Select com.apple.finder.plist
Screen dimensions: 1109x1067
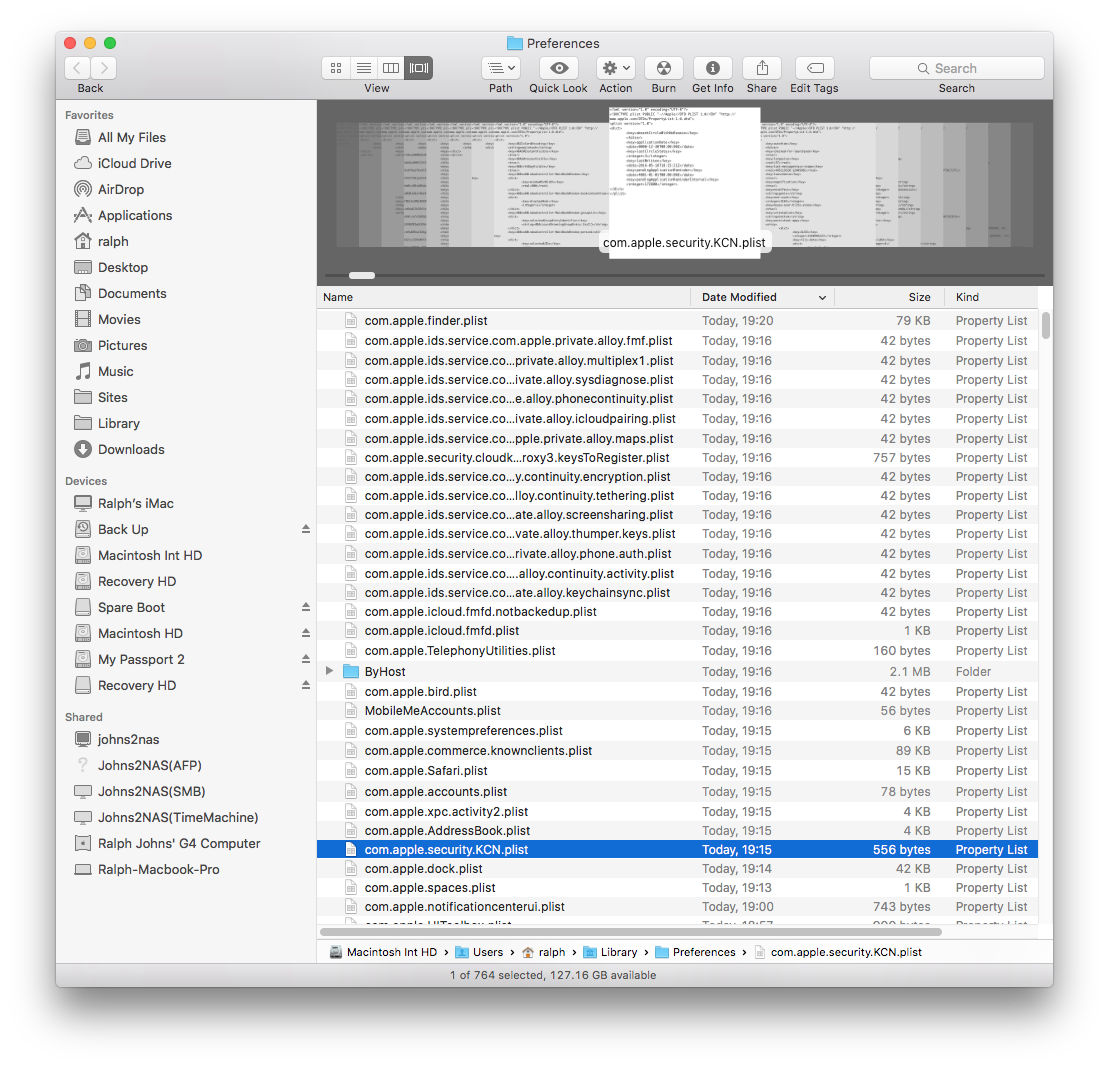point(678,321)
